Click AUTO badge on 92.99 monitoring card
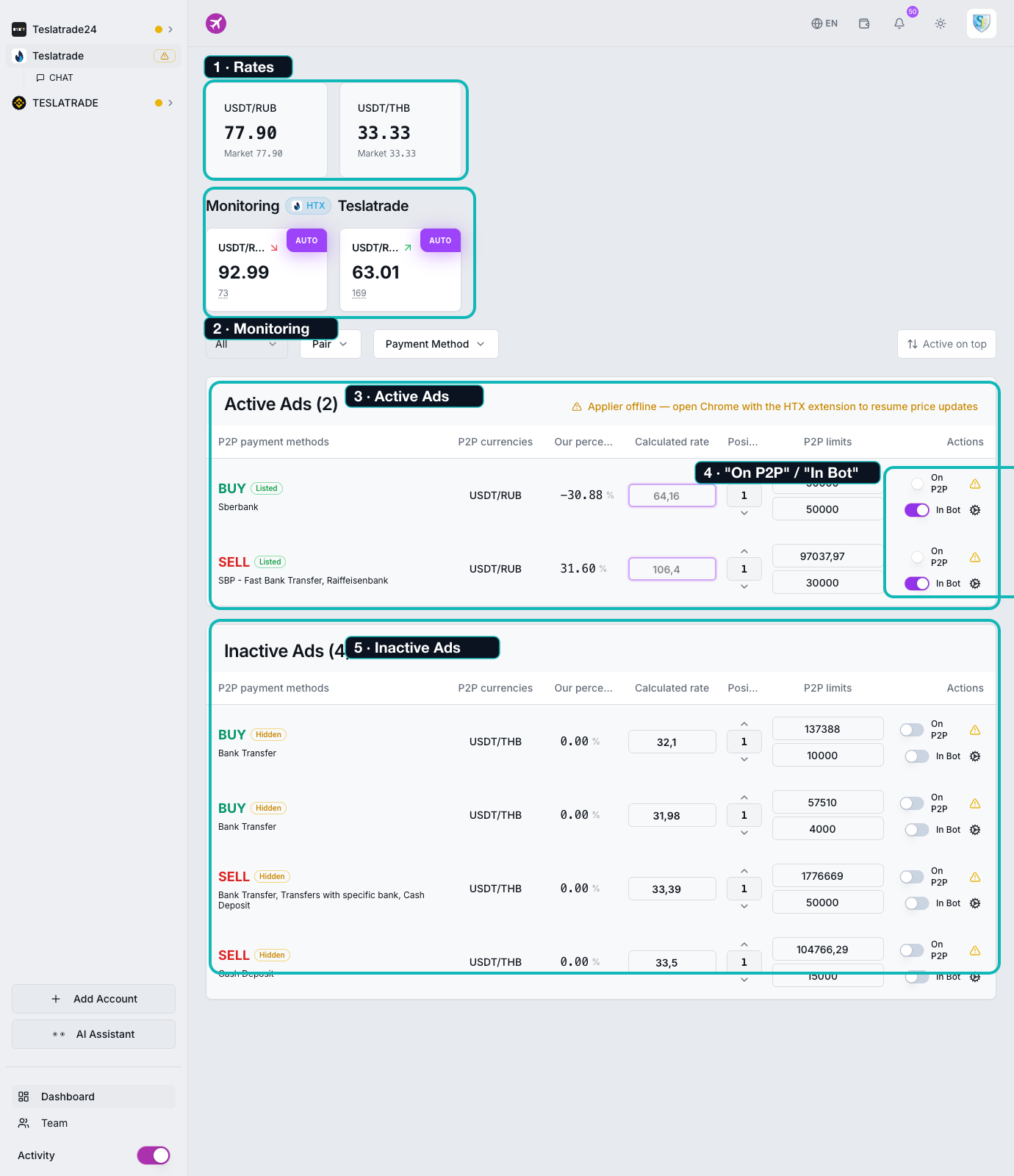 pyautogui.click(x=306, y=240)
